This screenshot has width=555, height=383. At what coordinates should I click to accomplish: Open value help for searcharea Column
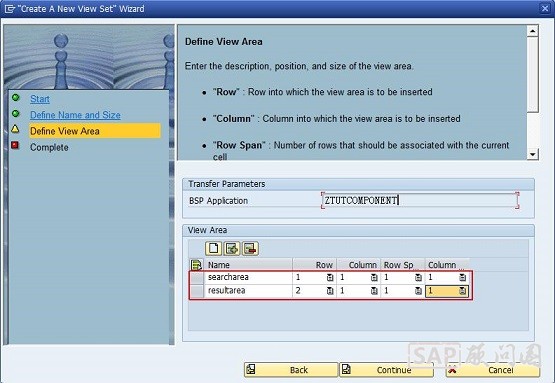[x=374, y=278]
